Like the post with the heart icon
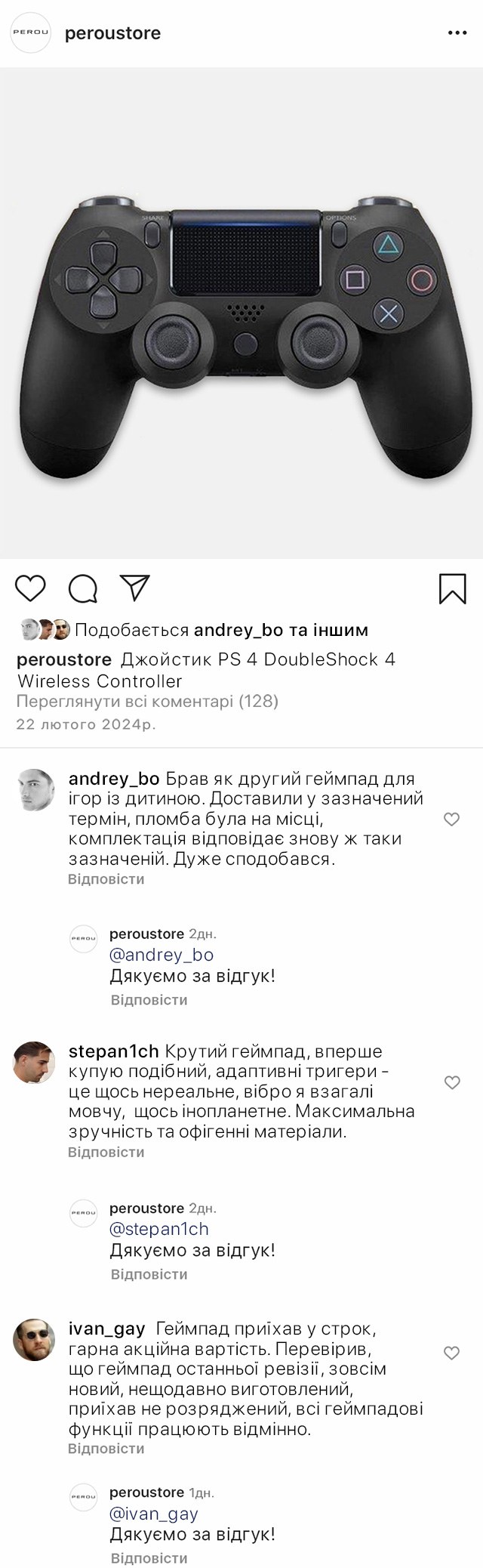 coord(31,588)
